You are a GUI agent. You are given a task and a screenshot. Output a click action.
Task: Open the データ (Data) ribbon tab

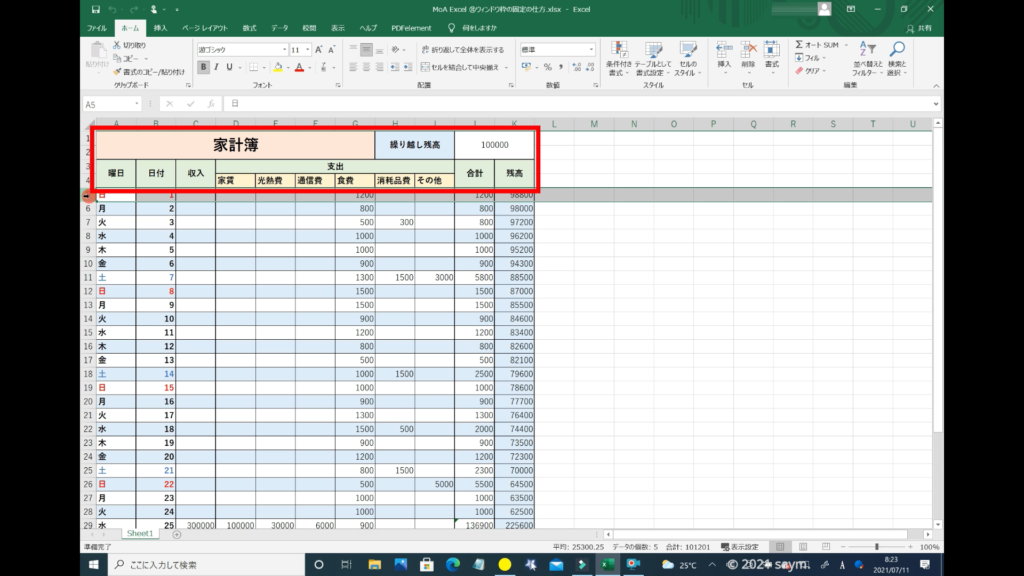tap(279, 28)
